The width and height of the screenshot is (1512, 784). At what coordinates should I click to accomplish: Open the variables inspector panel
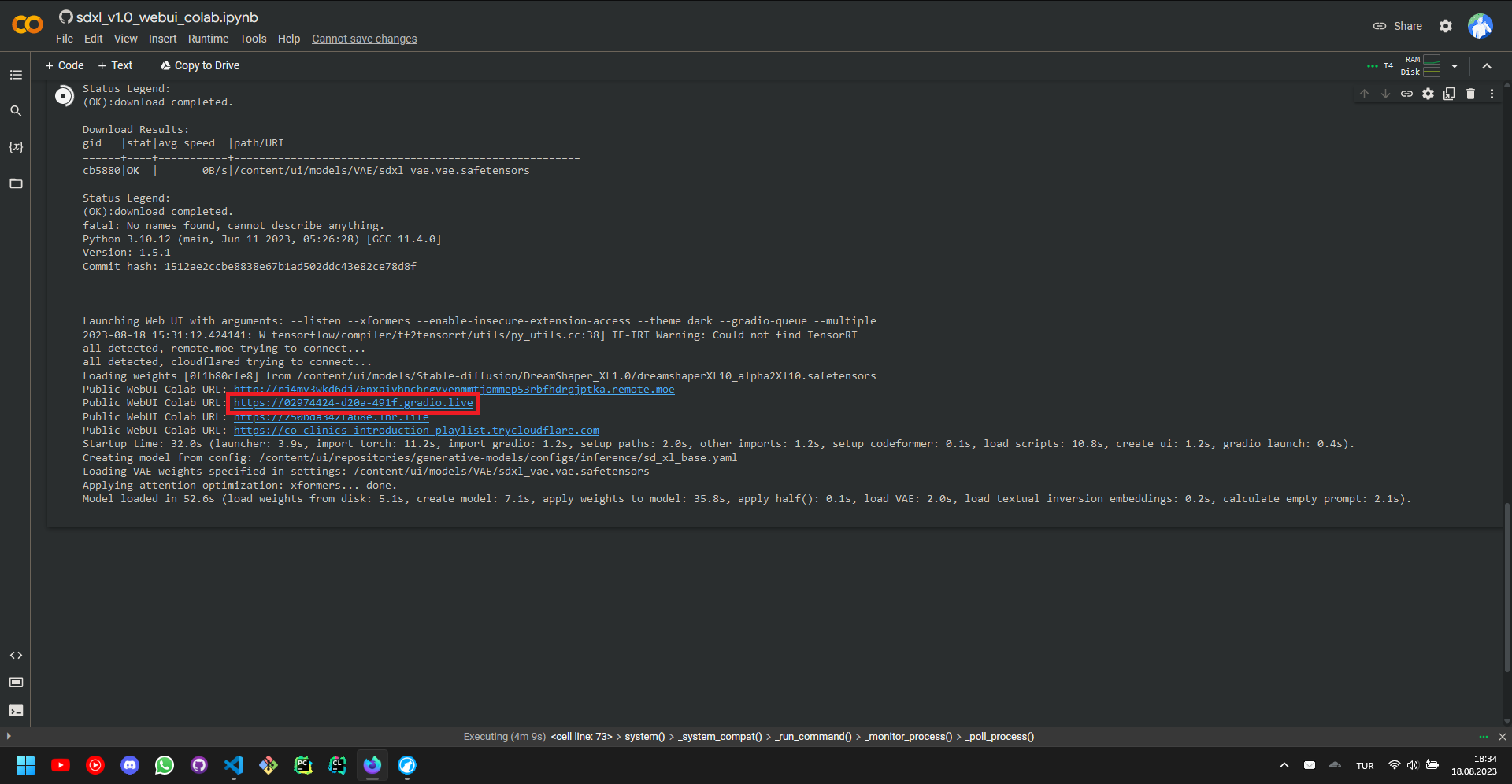click(16, 147)
